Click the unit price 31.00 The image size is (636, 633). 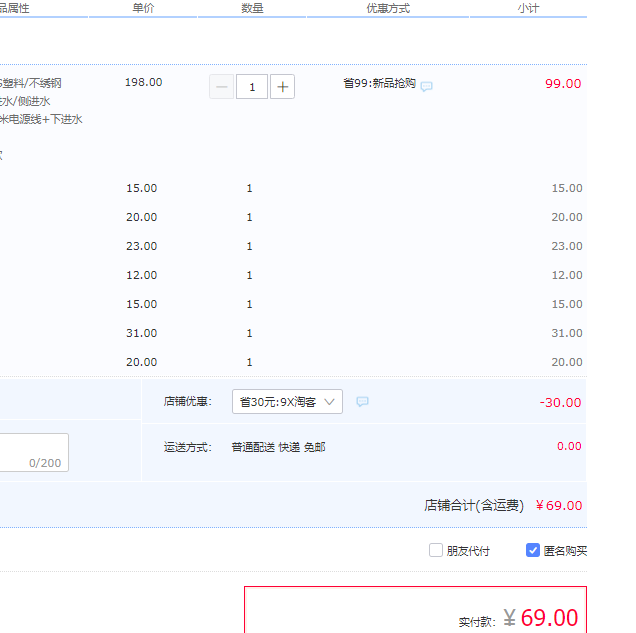click(142, 333)
